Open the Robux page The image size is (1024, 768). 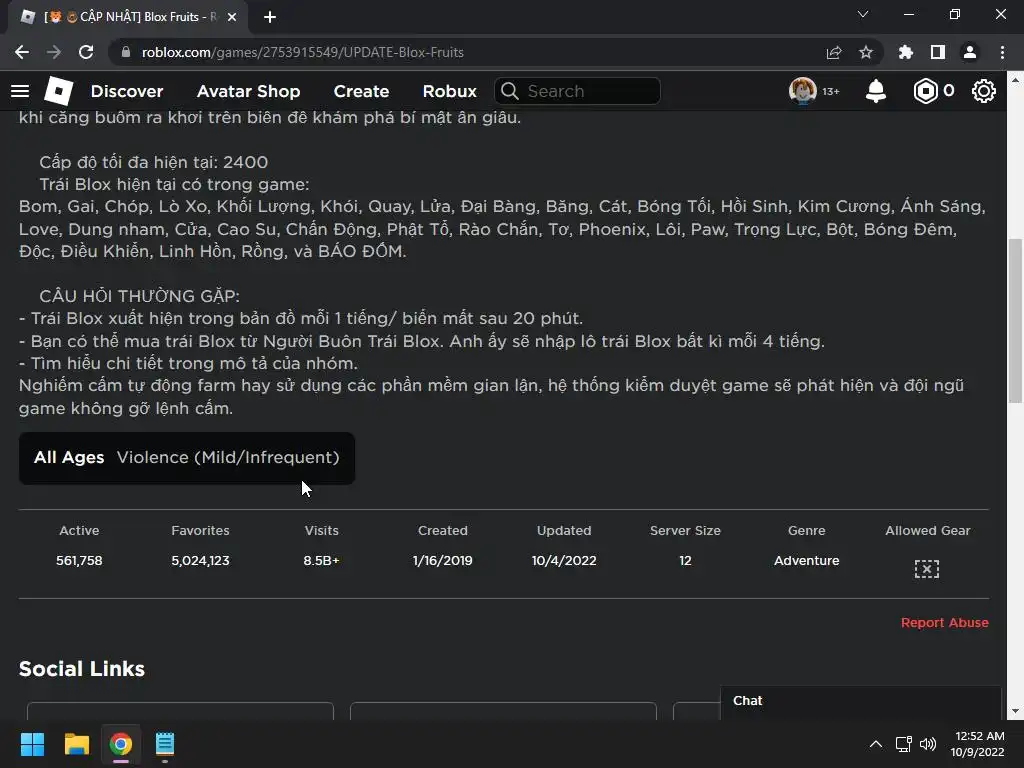[x=449, y=91]
